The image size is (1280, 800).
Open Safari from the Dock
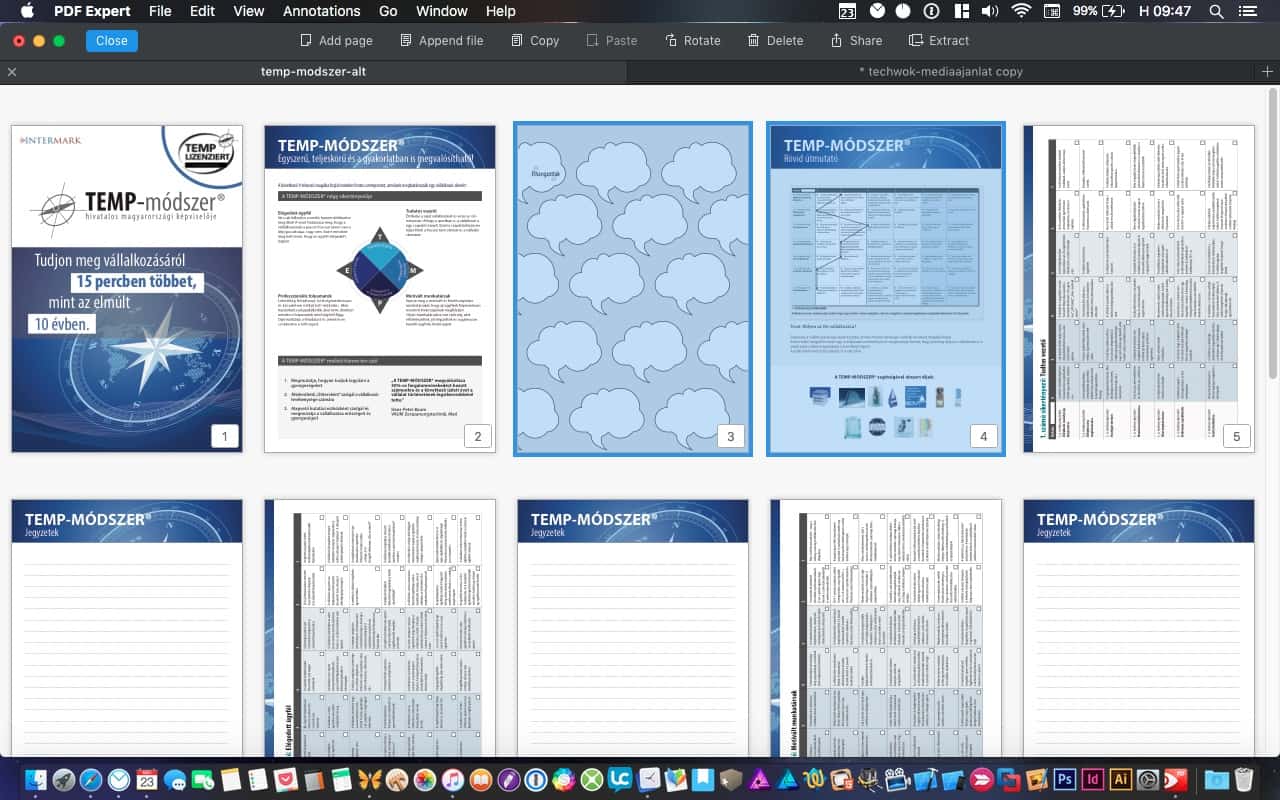pyautogui.click(x=91, y=779)
